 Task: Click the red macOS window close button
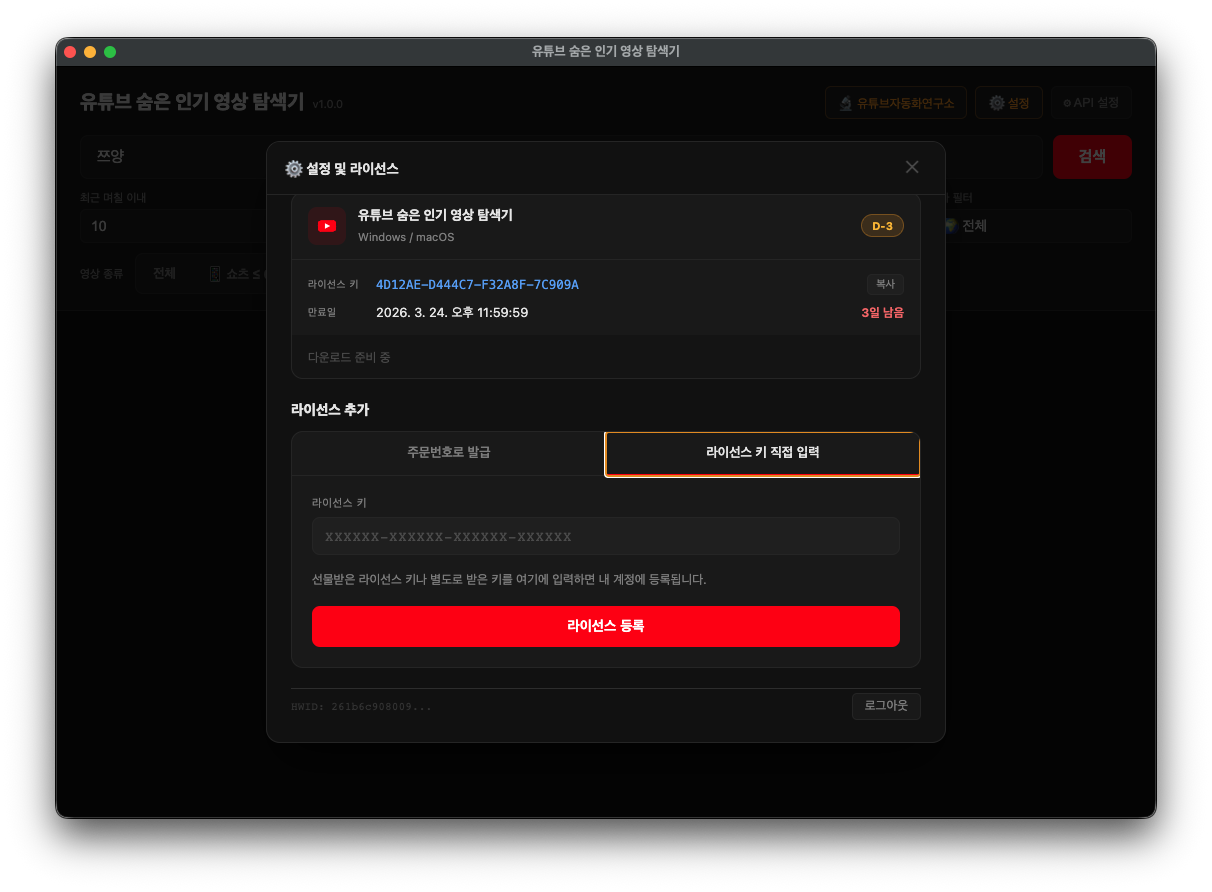70,52
